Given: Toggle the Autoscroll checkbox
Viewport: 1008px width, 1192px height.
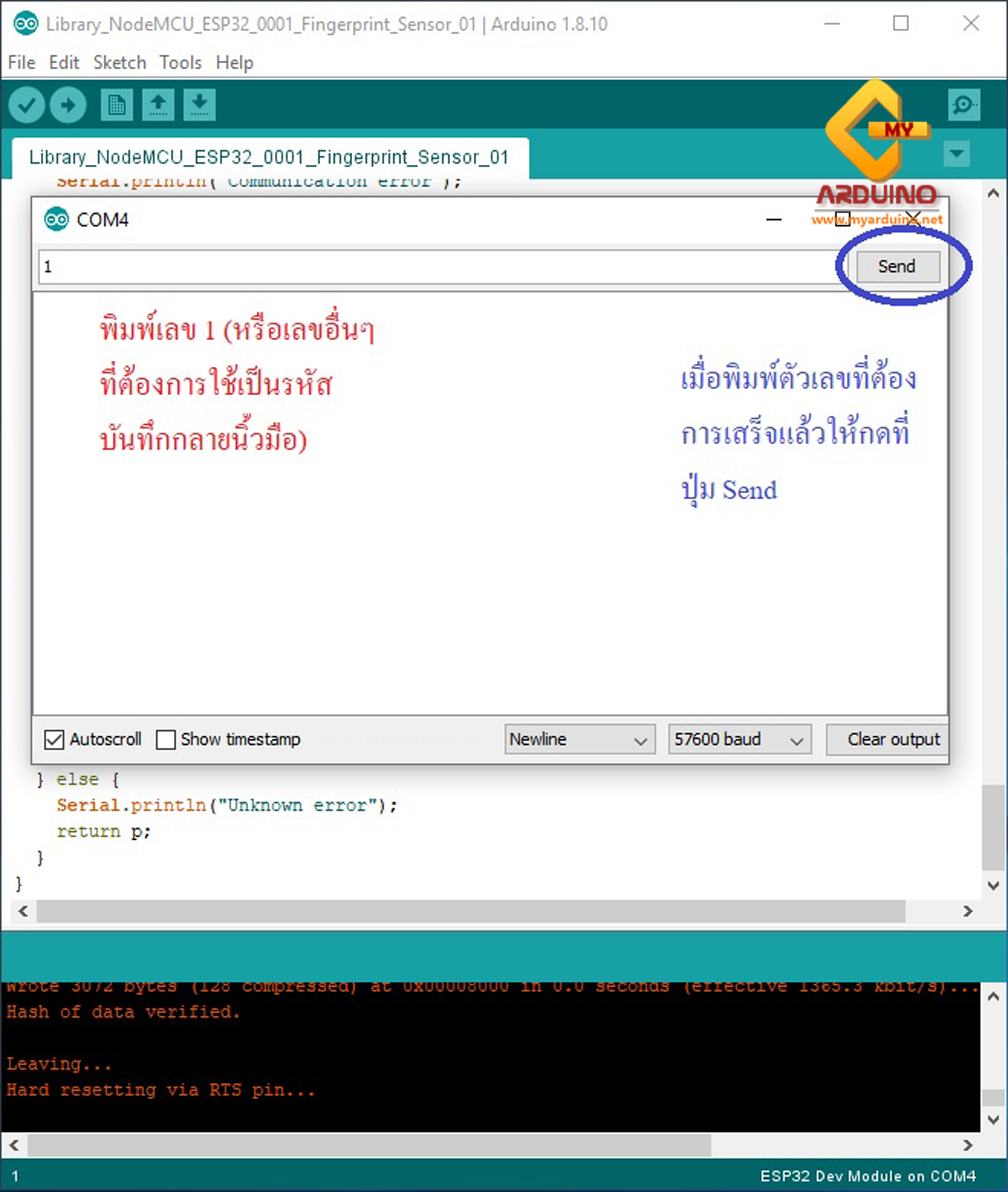Looking at the screenshot, I should [55, 740].
